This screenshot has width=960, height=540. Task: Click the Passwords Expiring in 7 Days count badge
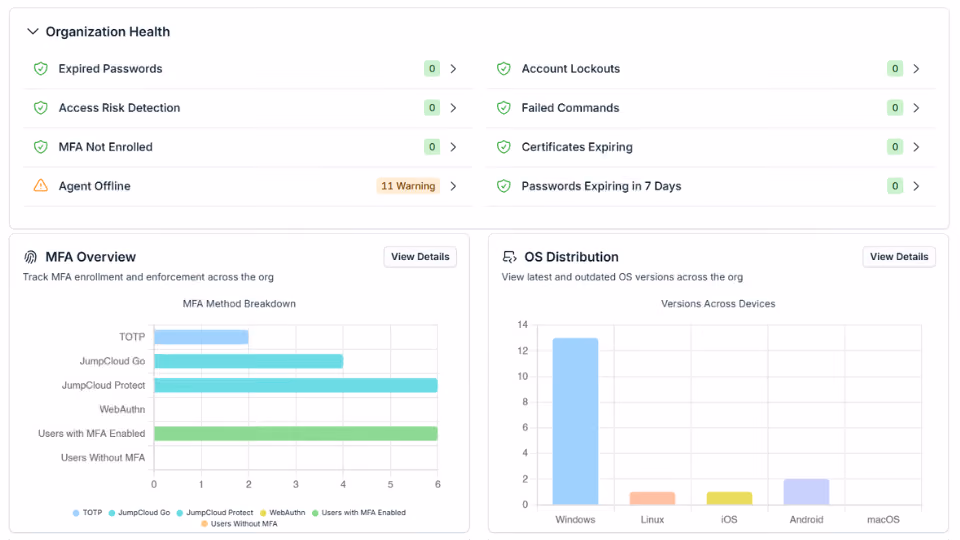point(894,186)
